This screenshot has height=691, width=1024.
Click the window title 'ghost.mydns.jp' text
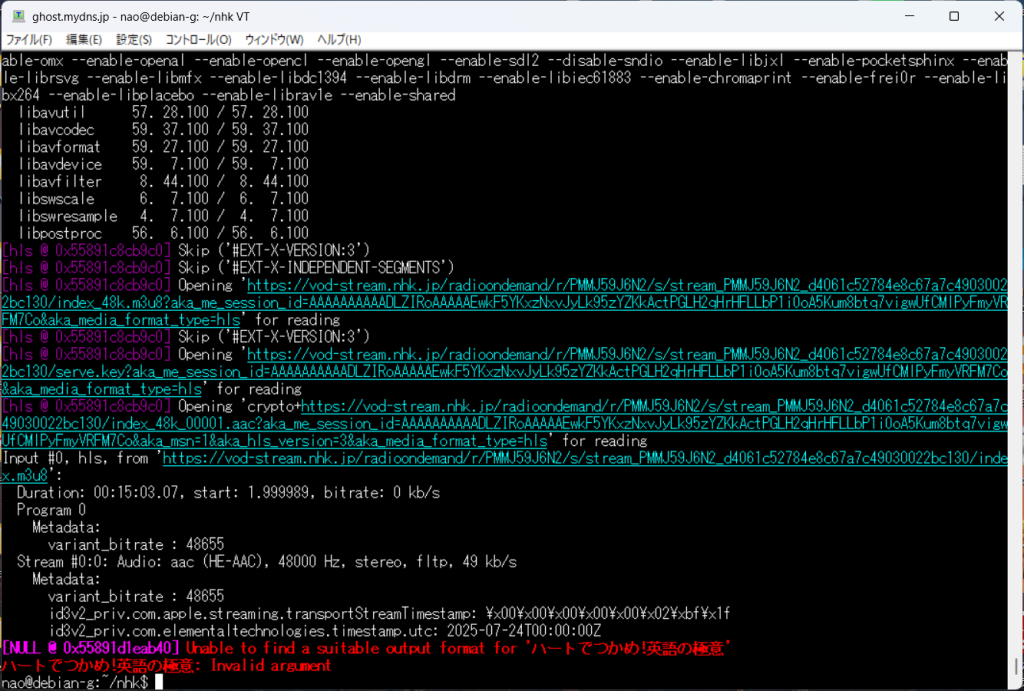[x=71, y=16]
